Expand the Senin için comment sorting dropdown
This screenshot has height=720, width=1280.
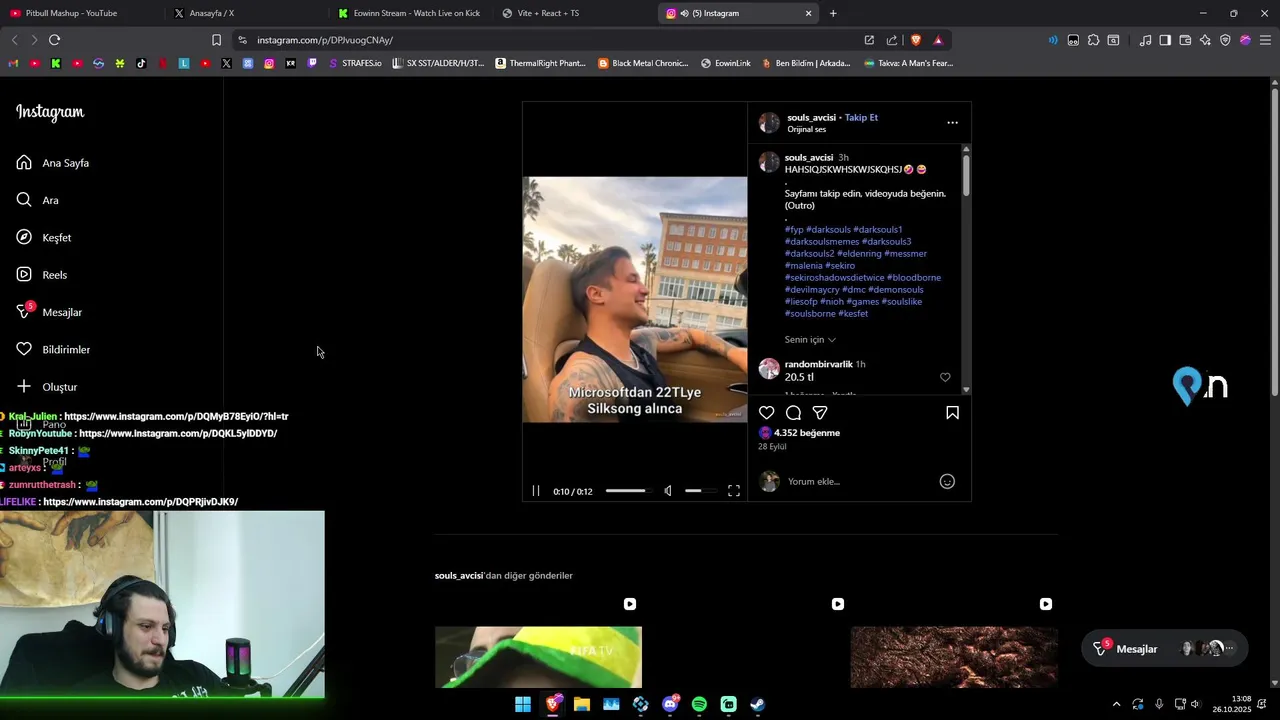[810, 340]
